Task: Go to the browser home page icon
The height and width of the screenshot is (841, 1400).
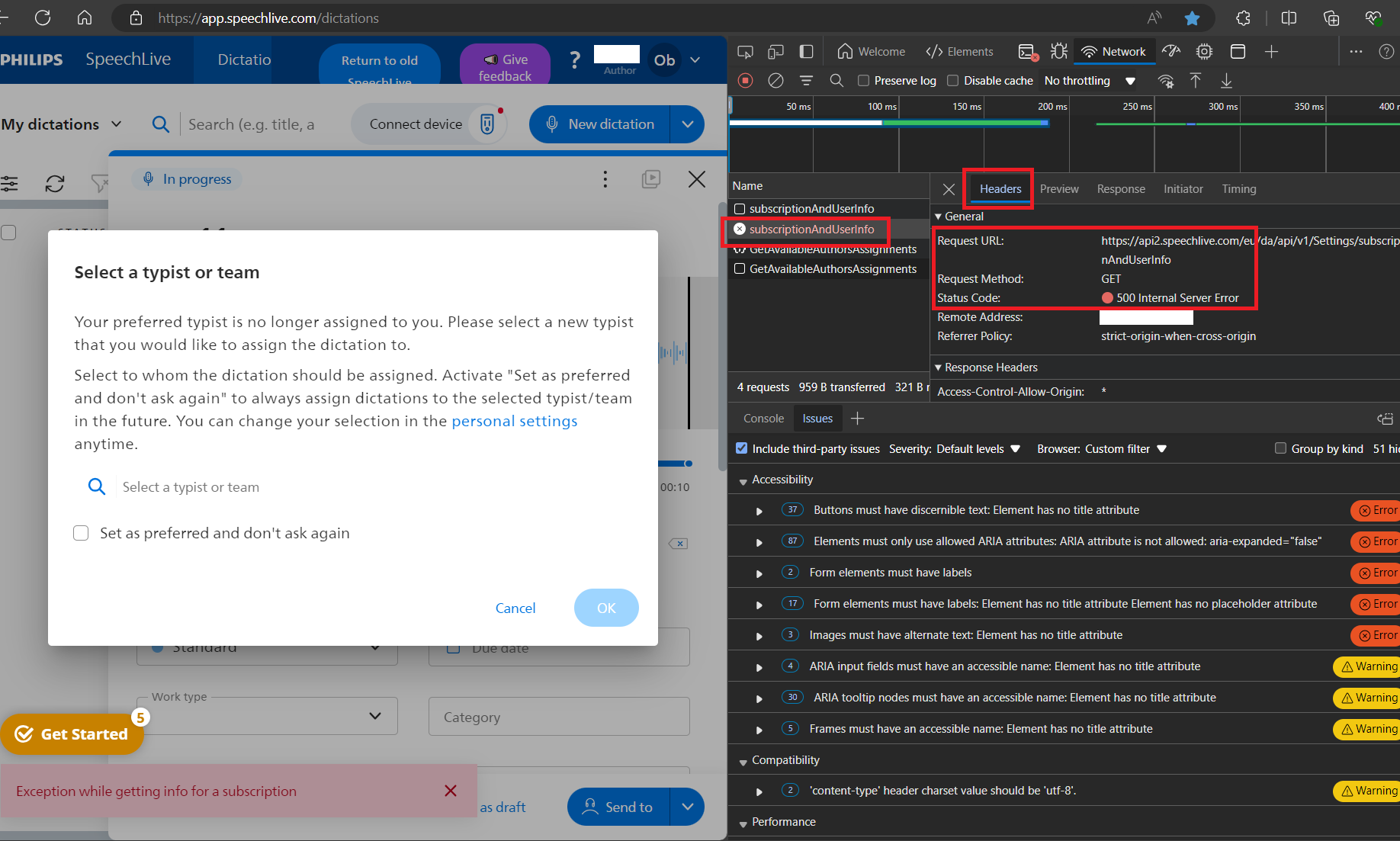Action: pyautogui.click(x=85, y=18)
